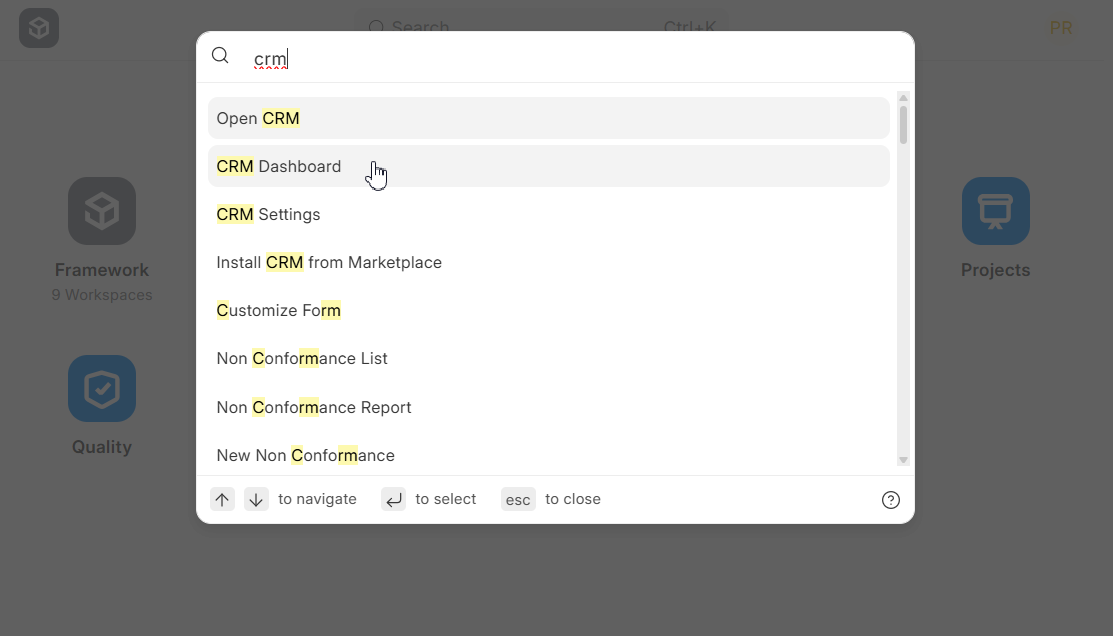Click the Quality label text
Image resolution: width=1113 pixels, height=636 pixels.
102,447
